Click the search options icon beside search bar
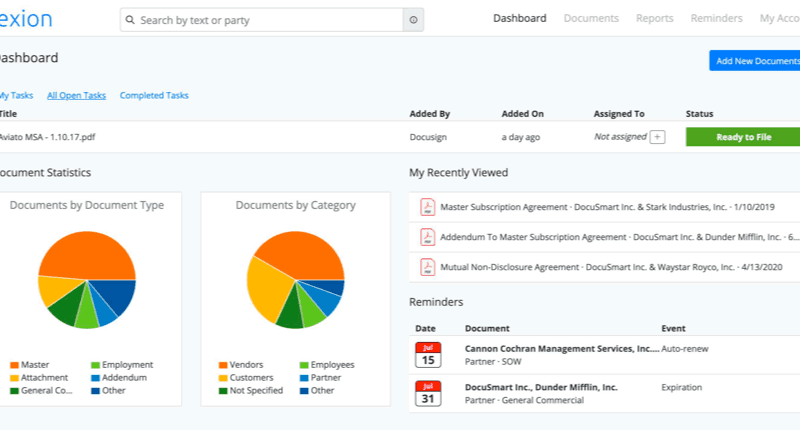The width and height of the screenshot is (800, 430). 414,20
